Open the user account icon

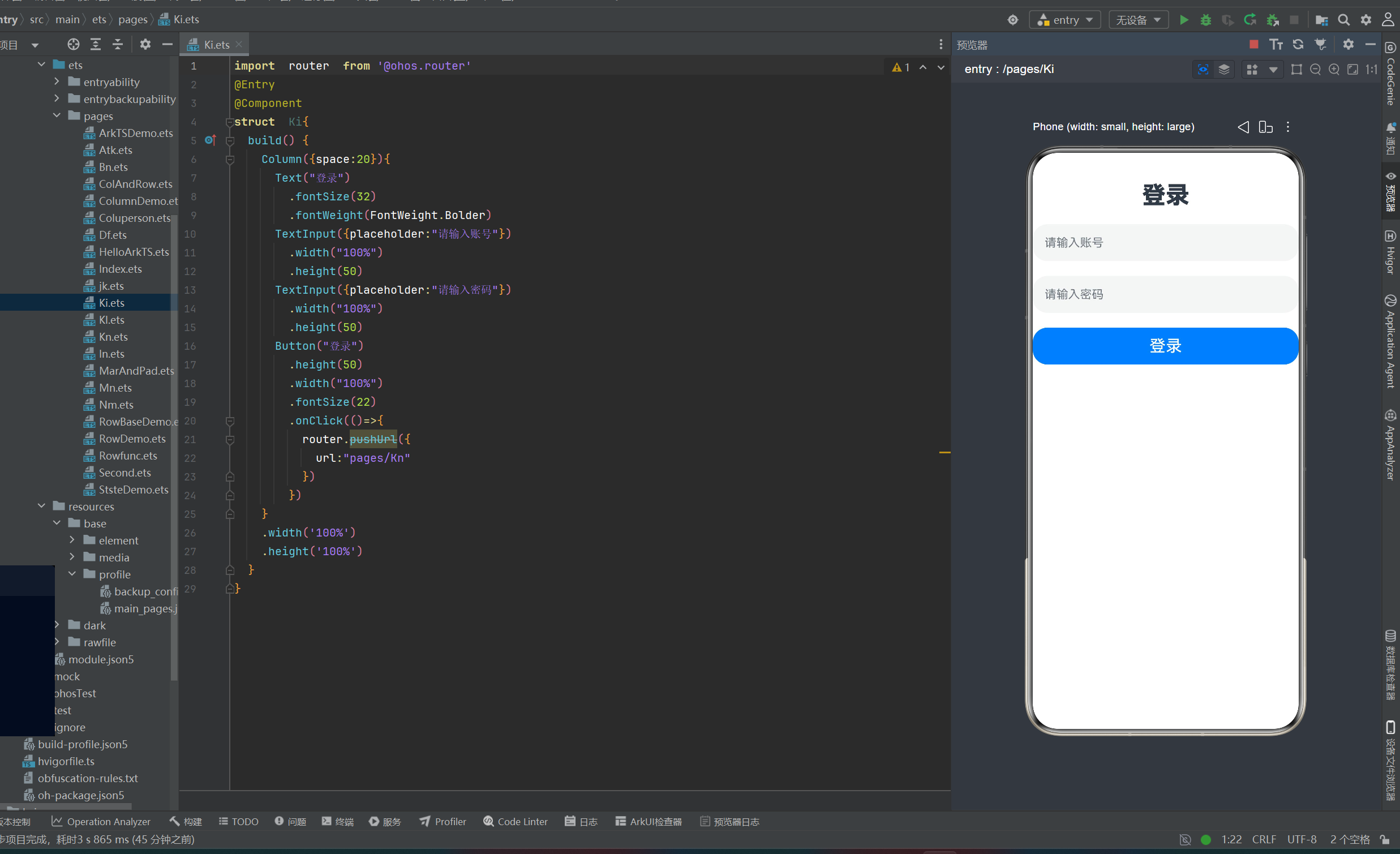[x=1388, y=20]
